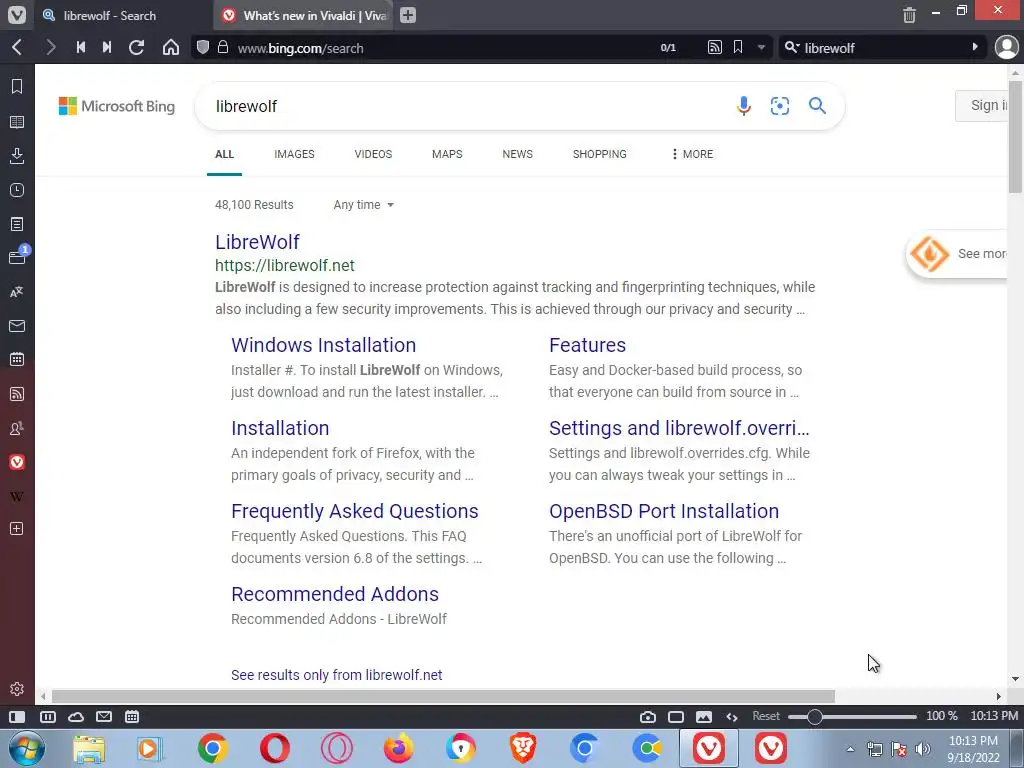Open search engine selector in search field
1024x768 pixels.
792,47
